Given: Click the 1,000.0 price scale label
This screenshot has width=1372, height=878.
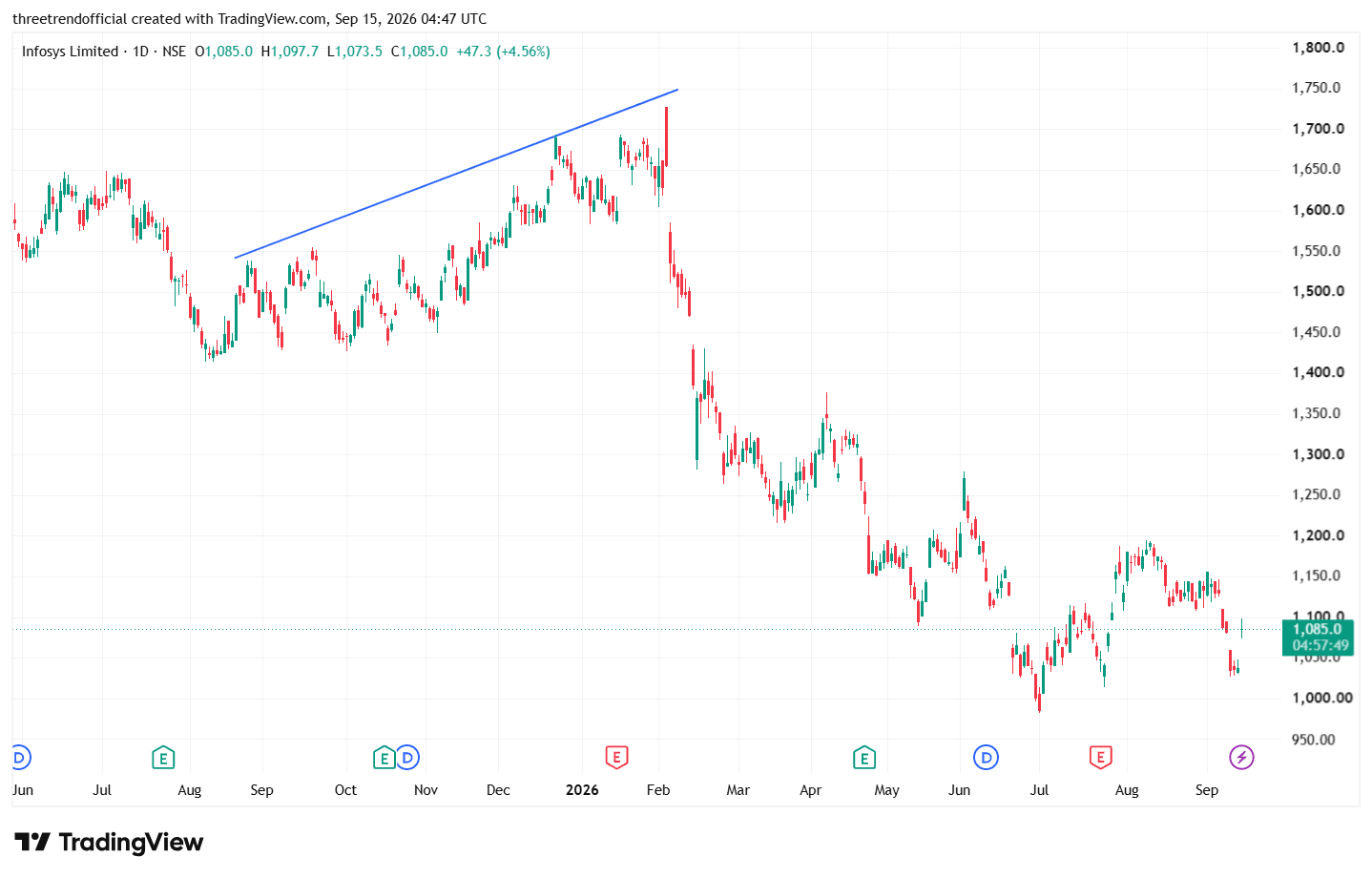Looking at the screenshot, I should click(x=1321, y=698).
